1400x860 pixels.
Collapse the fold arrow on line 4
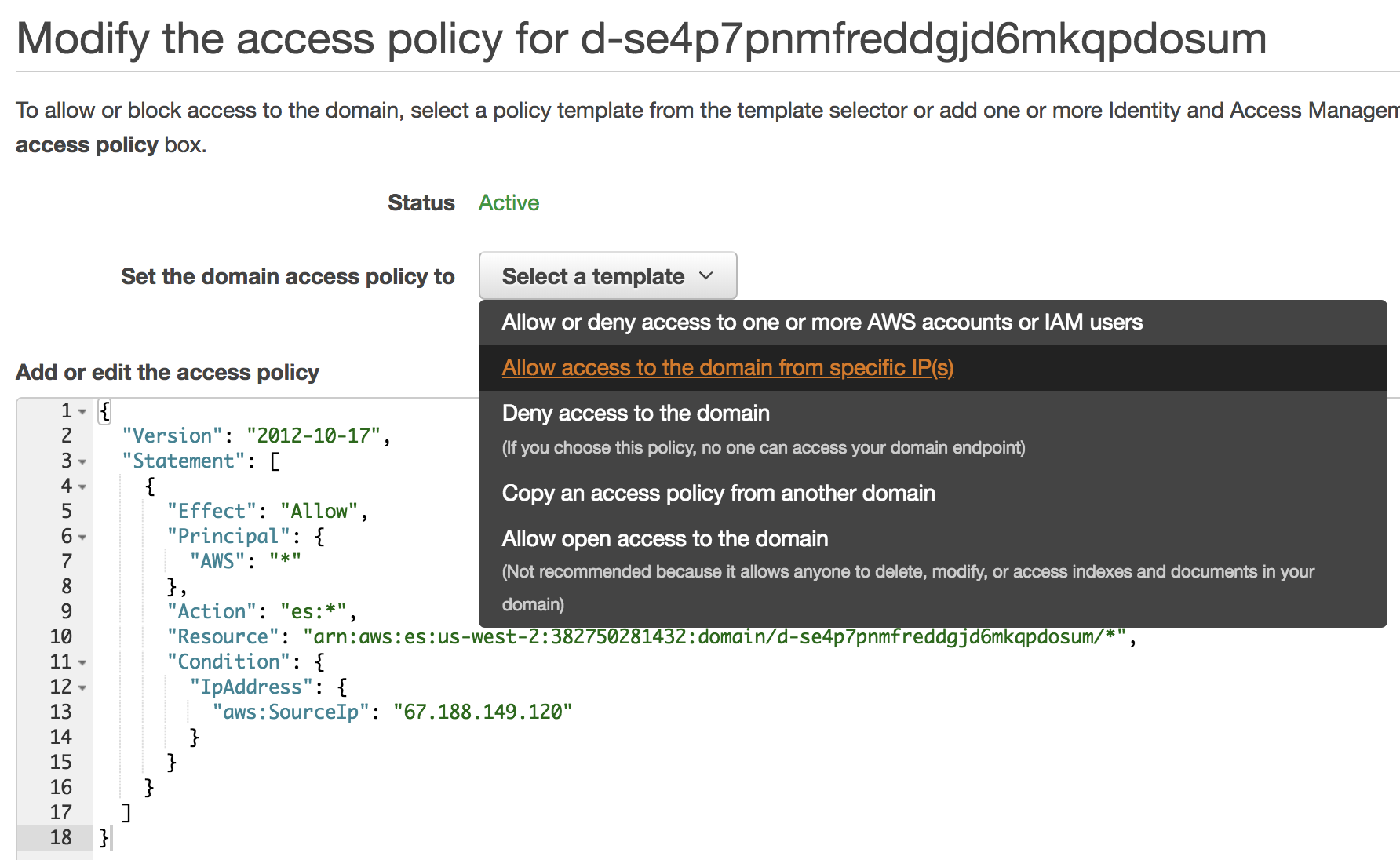pyautogui.click(x=82, y=487)
